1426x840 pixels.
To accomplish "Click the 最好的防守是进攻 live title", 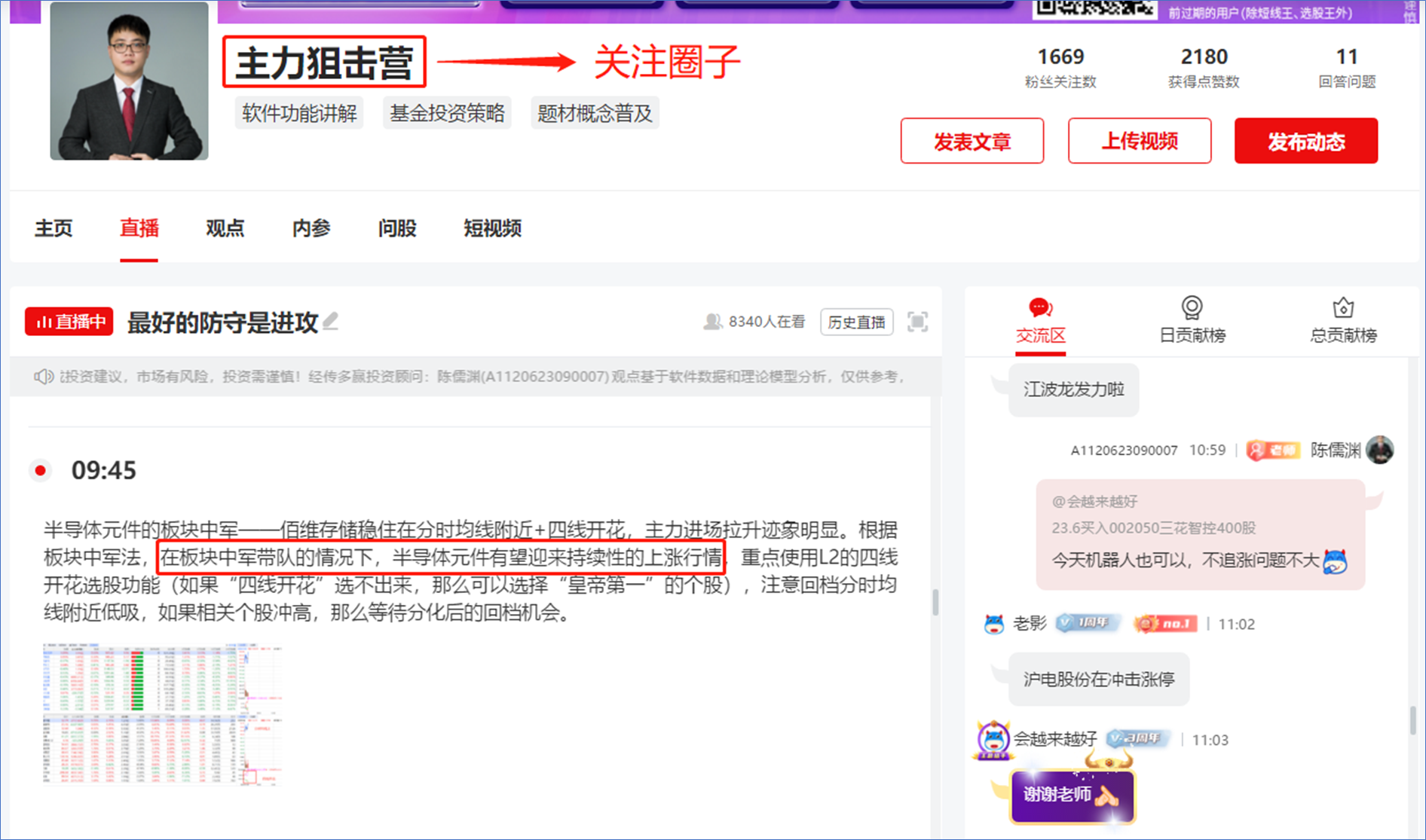I will tap(223, 322).
